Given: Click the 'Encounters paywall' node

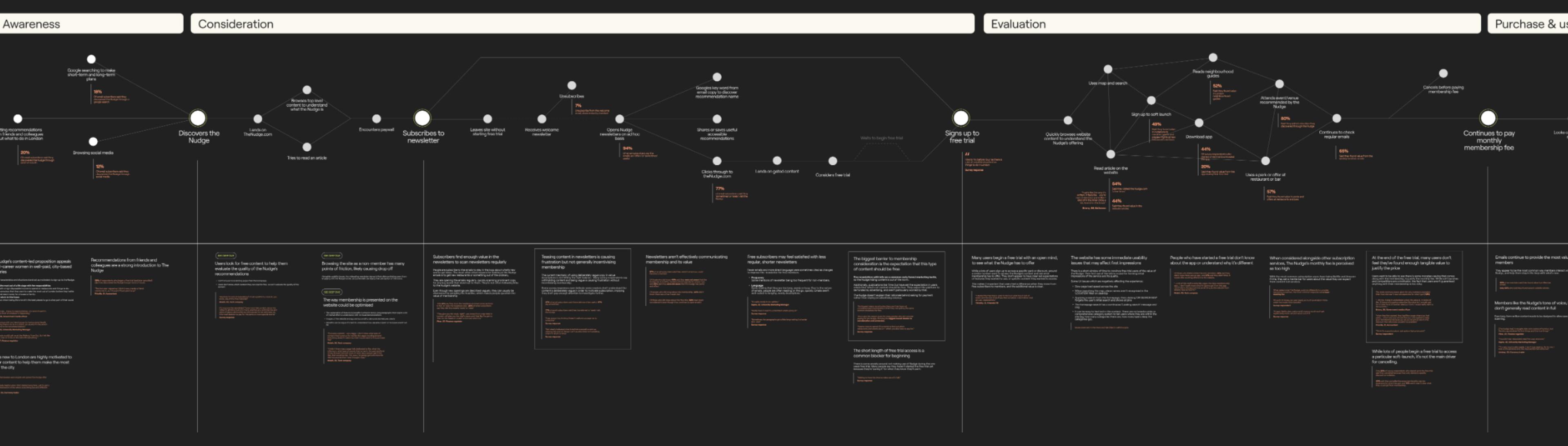Looking at the screenshot, I should point(377,119).
